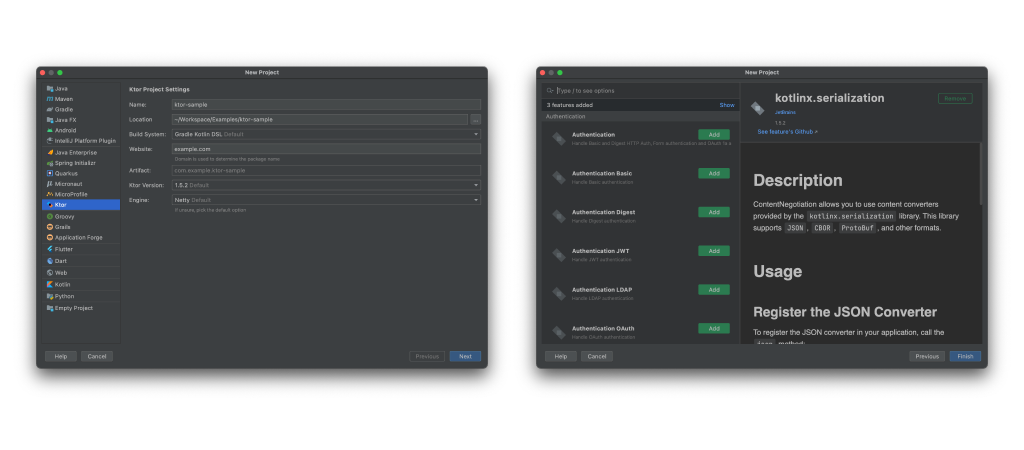Viewport: 1024px width, 450px height.
Task: Click Cancel in the Ktor settings window
Action: 97,357
